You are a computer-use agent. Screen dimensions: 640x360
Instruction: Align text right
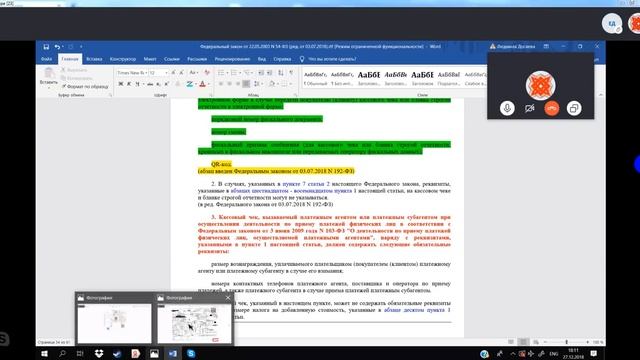click(x=238, y=84)
